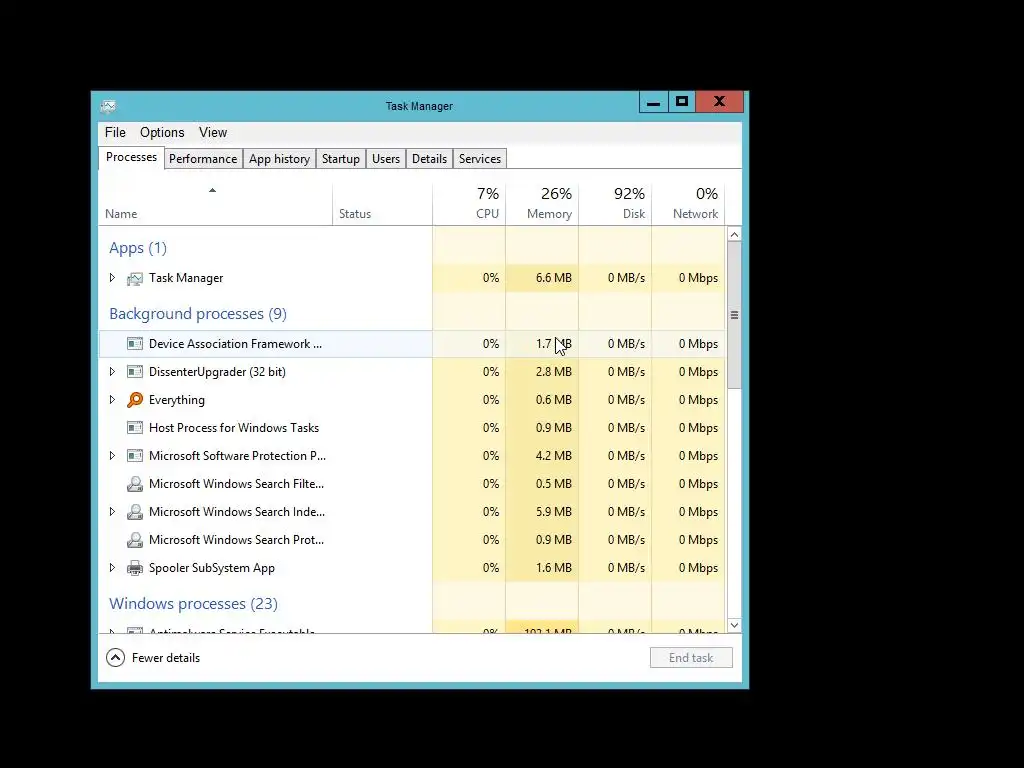The height and width of the screenshot is (768, 1024).
Task: Select Spooler SubSystem App row
Action: [411, 568]
